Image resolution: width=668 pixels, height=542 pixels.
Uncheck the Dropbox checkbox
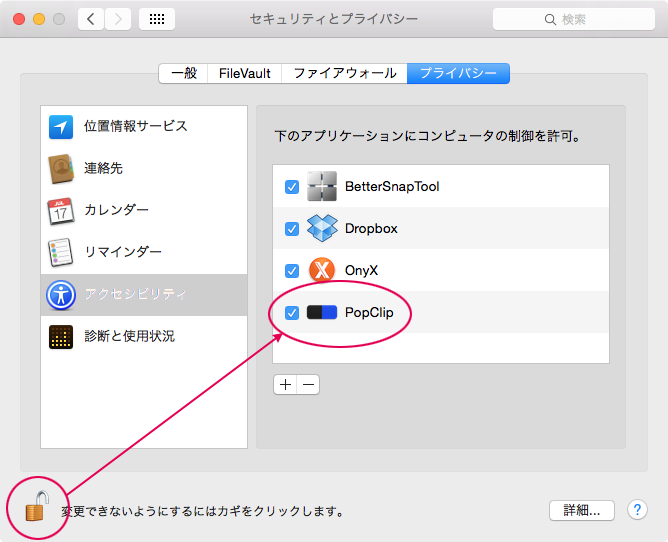pos(292,229)
